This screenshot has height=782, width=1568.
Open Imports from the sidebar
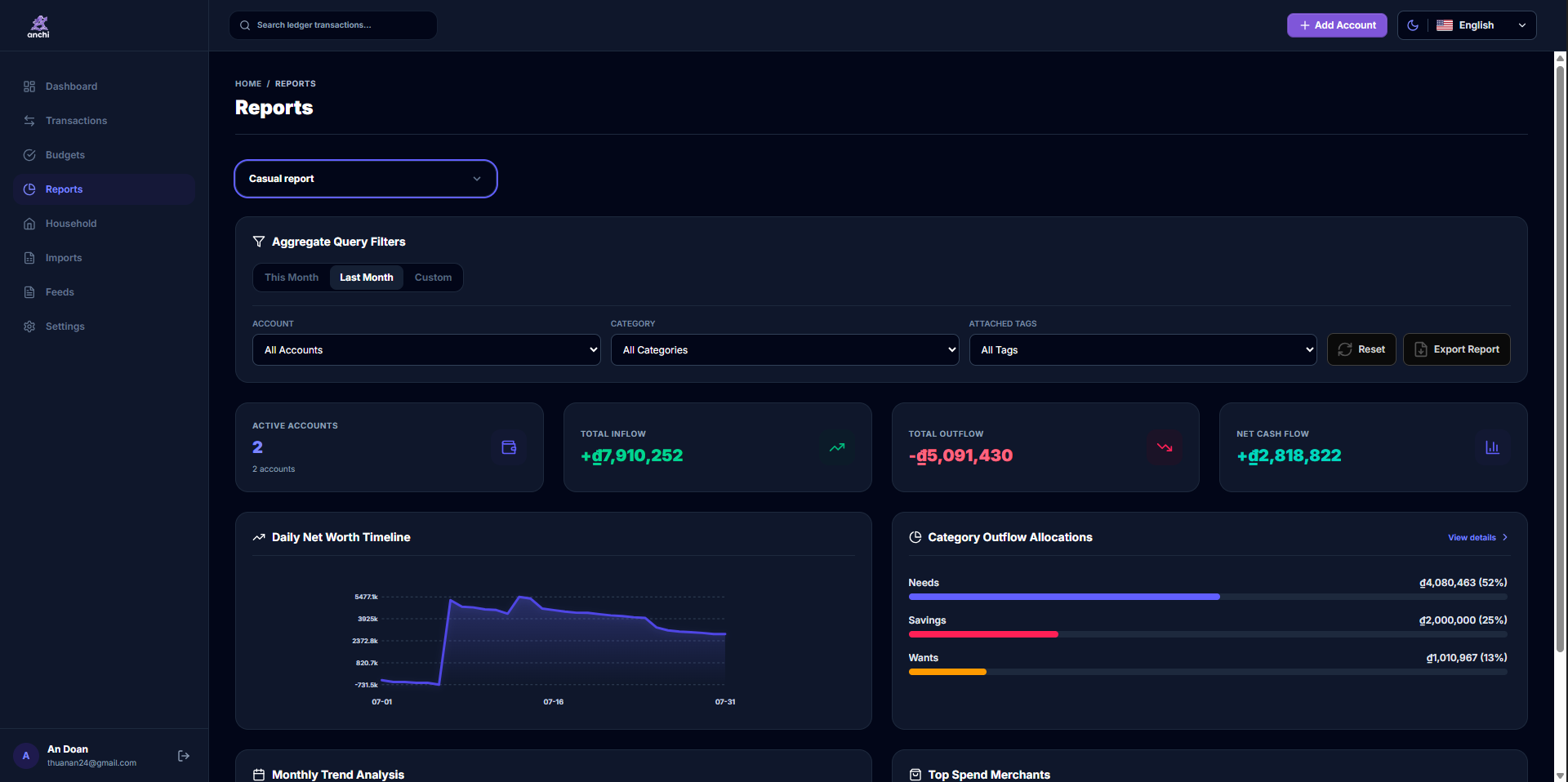[x=105, y=258]
